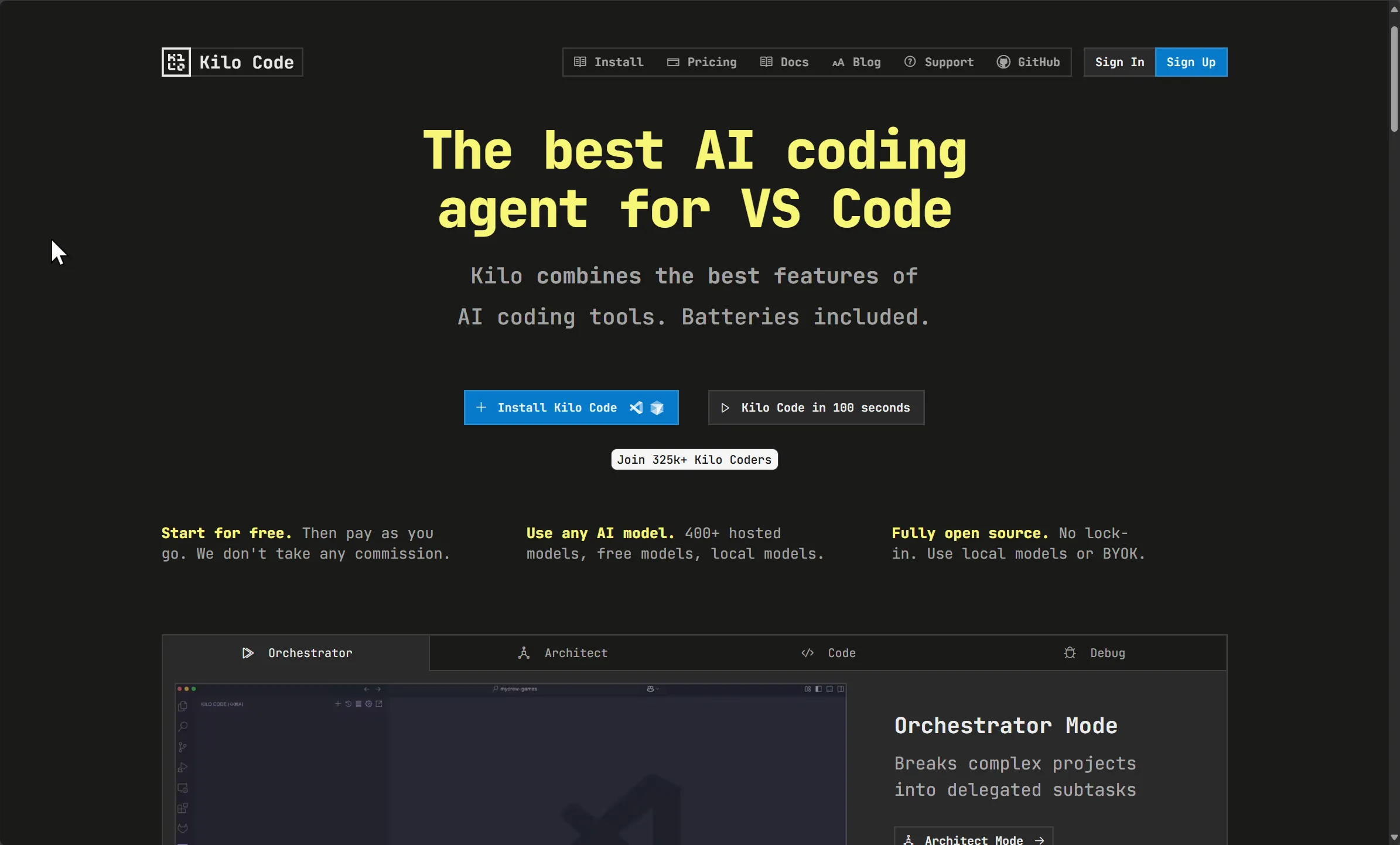Click the plus icon in Kilo Code panel
Viewport: 1400px width, 845px height.
pos(338,704)
